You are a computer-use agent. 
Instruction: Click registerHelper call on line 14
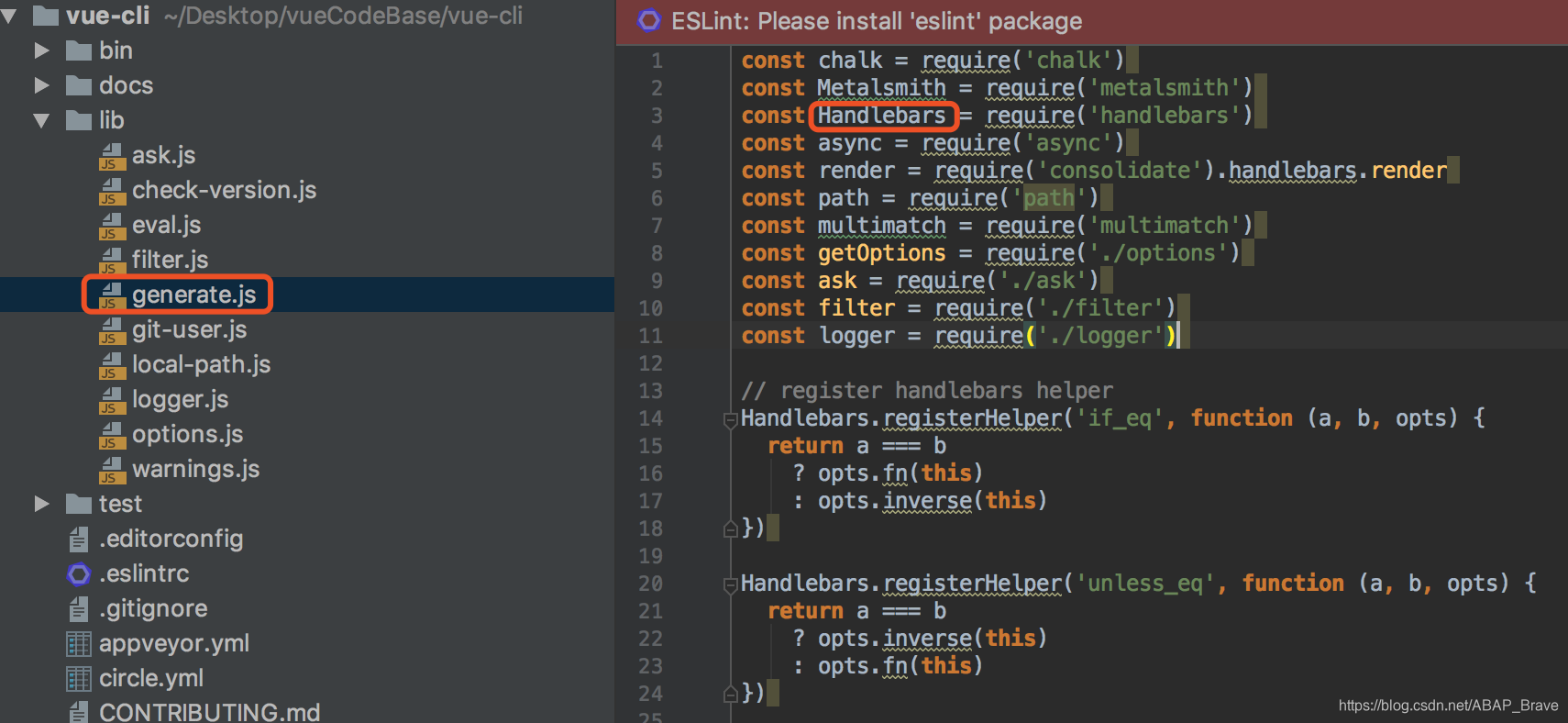972,418
